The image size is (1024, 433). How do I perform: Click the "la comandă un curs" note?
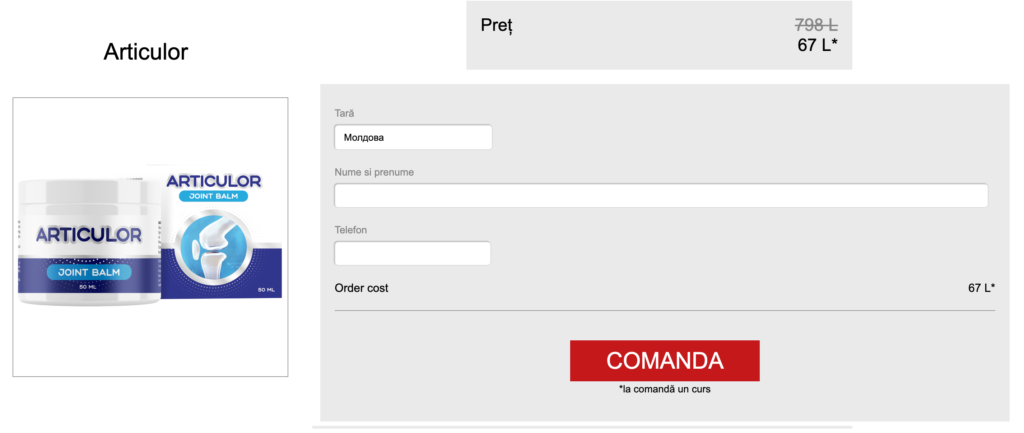tap(664, 389)
